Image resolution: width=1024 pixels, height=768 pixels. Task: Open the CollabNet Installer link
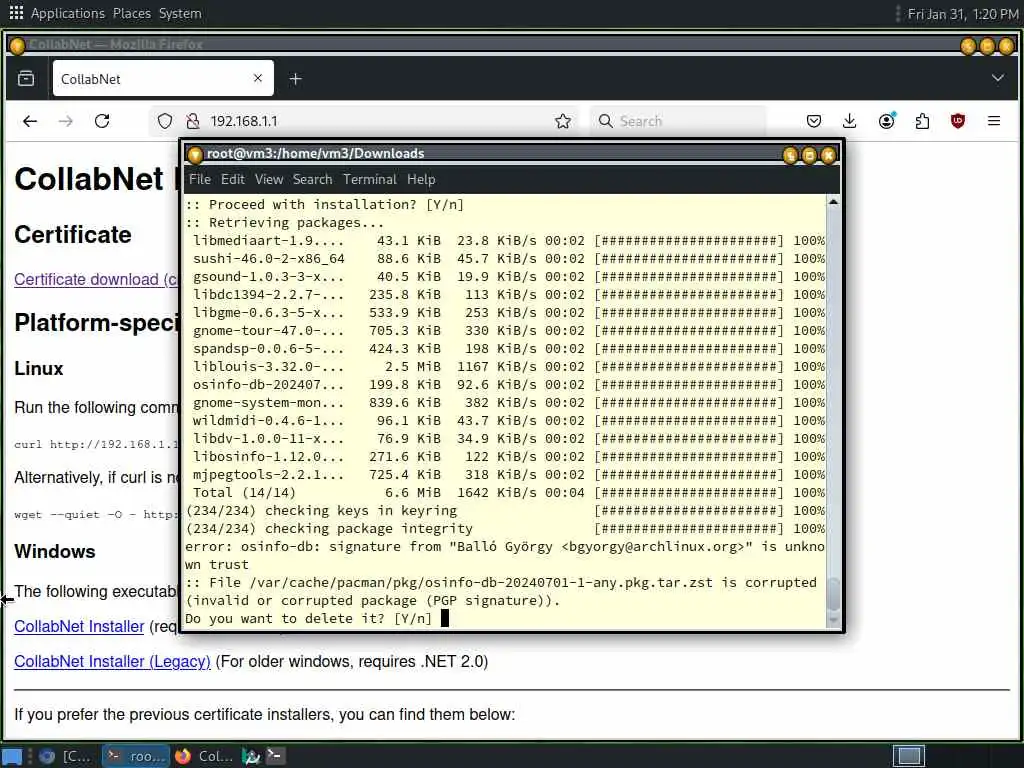click(x=79, y=626)
